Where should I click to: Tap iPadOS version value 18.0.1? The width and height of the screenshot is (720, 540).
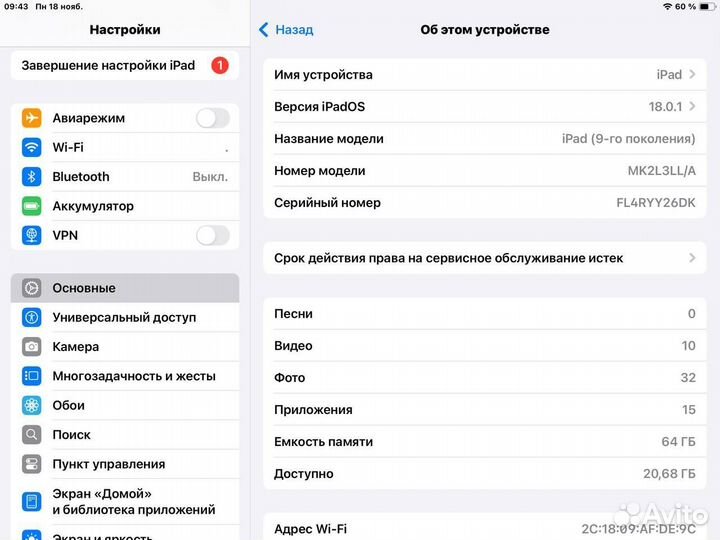tap(665, 107)
